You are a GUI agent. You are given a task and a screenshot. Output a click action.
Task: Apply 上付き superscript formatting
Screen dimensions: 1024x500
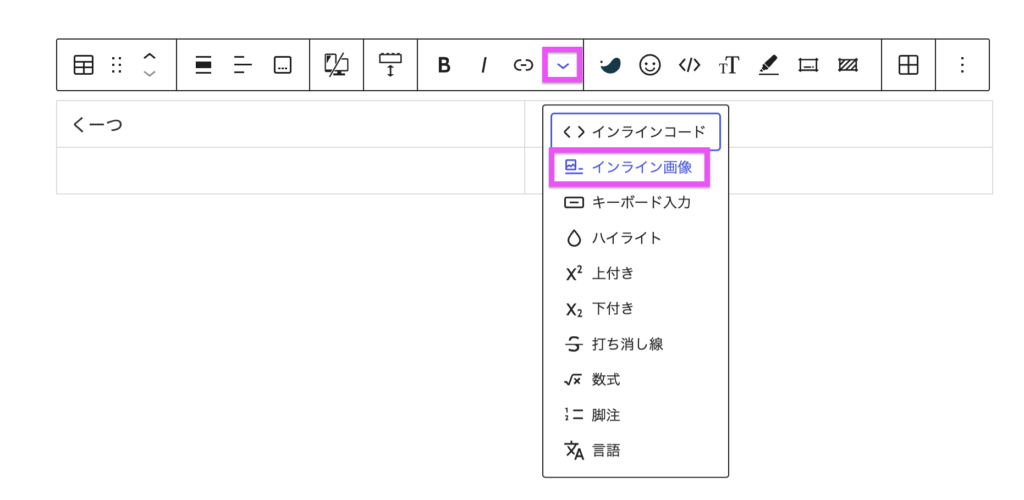click(635, 274)
